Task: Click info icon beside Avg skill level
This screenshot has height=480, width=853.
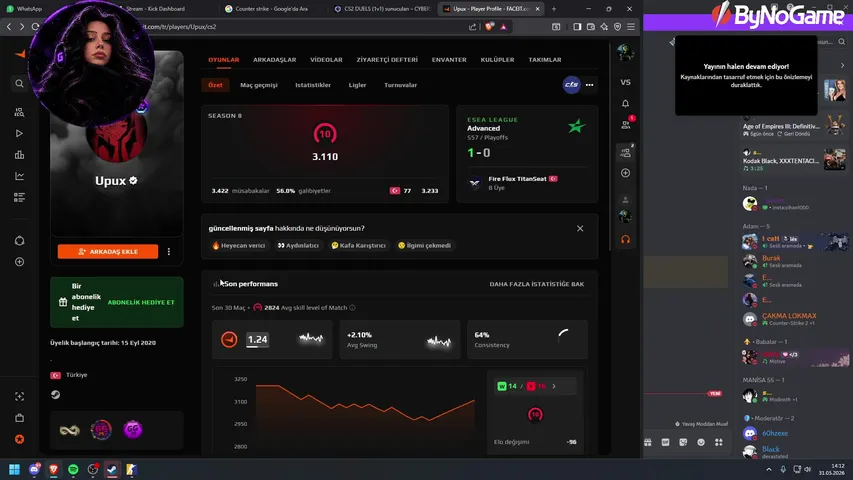Action: point(352,307)
